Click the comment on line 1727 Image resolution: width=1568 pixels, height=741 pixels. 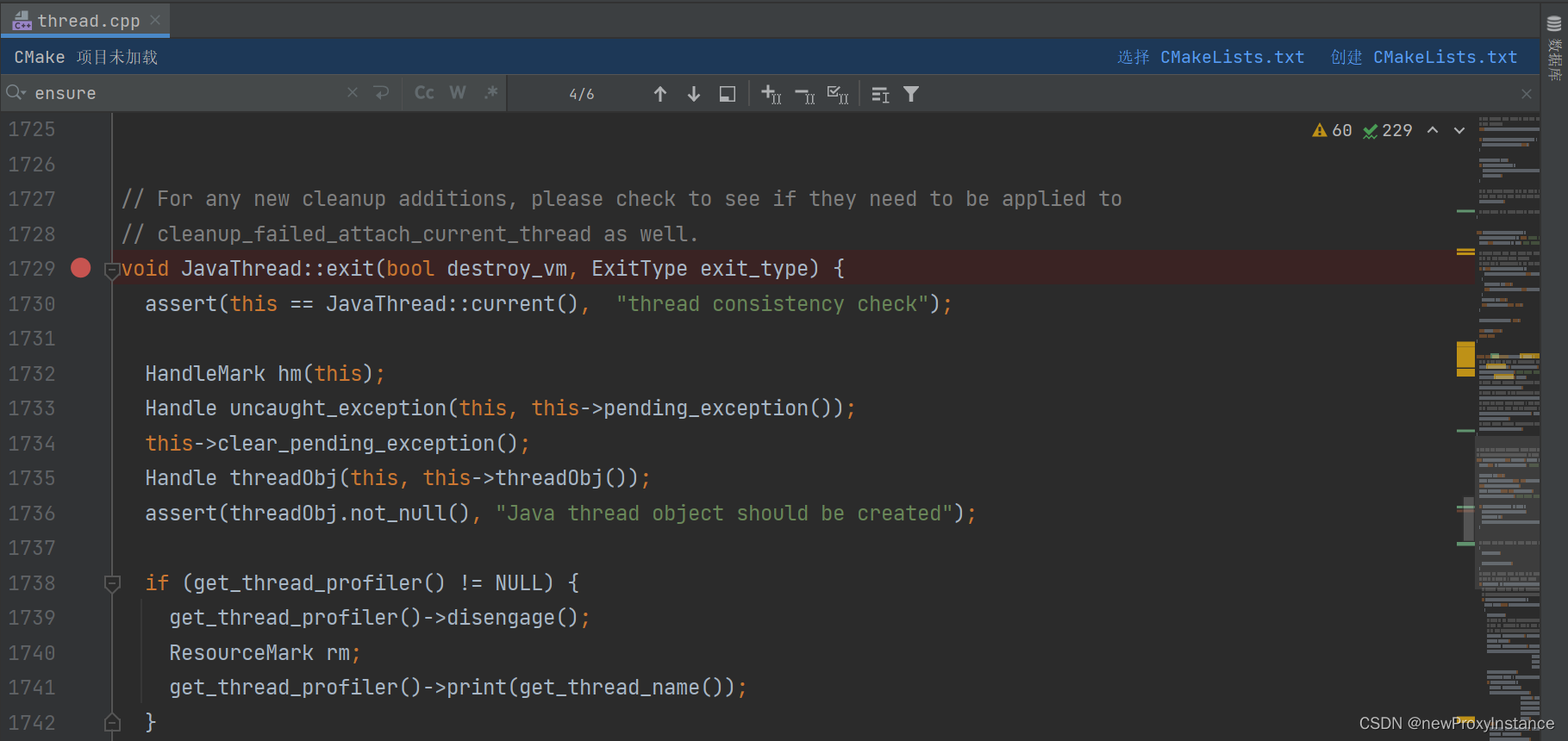pos(622,198)
